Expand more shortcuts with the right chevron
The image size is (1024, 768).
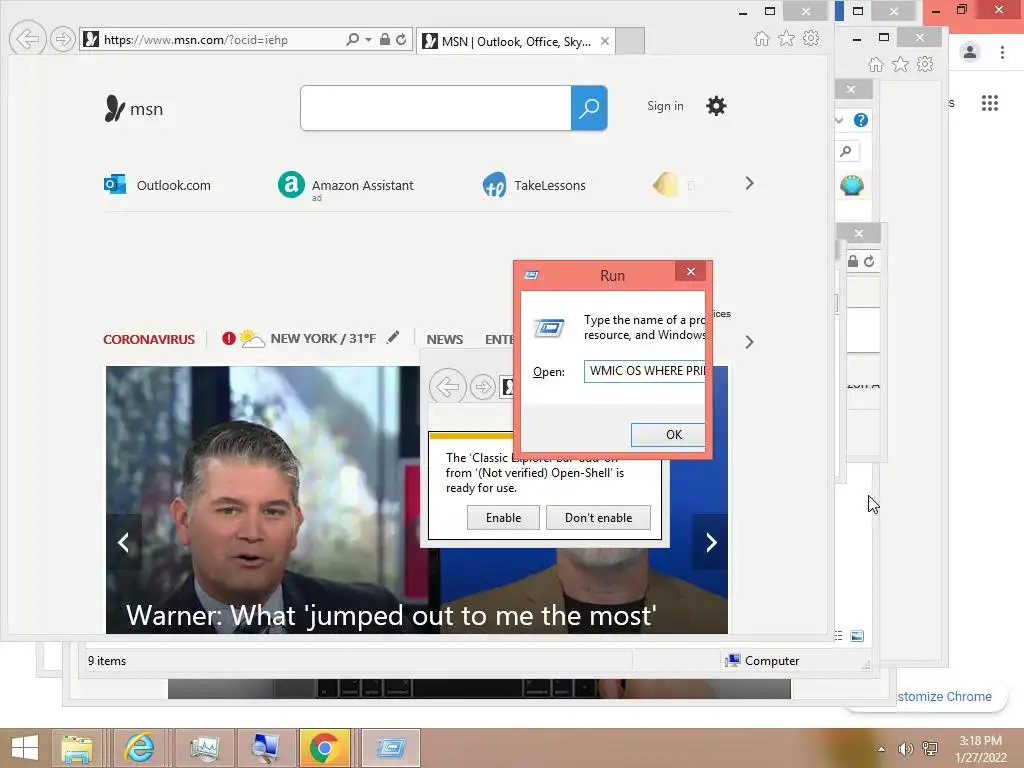coord(749,184)
